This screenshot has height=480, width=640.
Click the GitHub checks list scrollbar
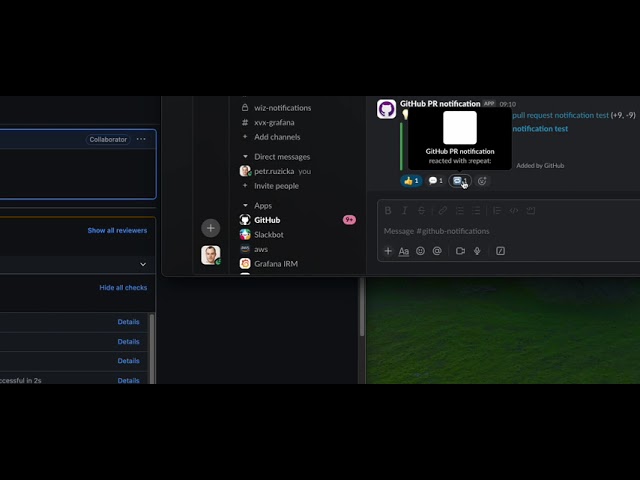point(152,348)
